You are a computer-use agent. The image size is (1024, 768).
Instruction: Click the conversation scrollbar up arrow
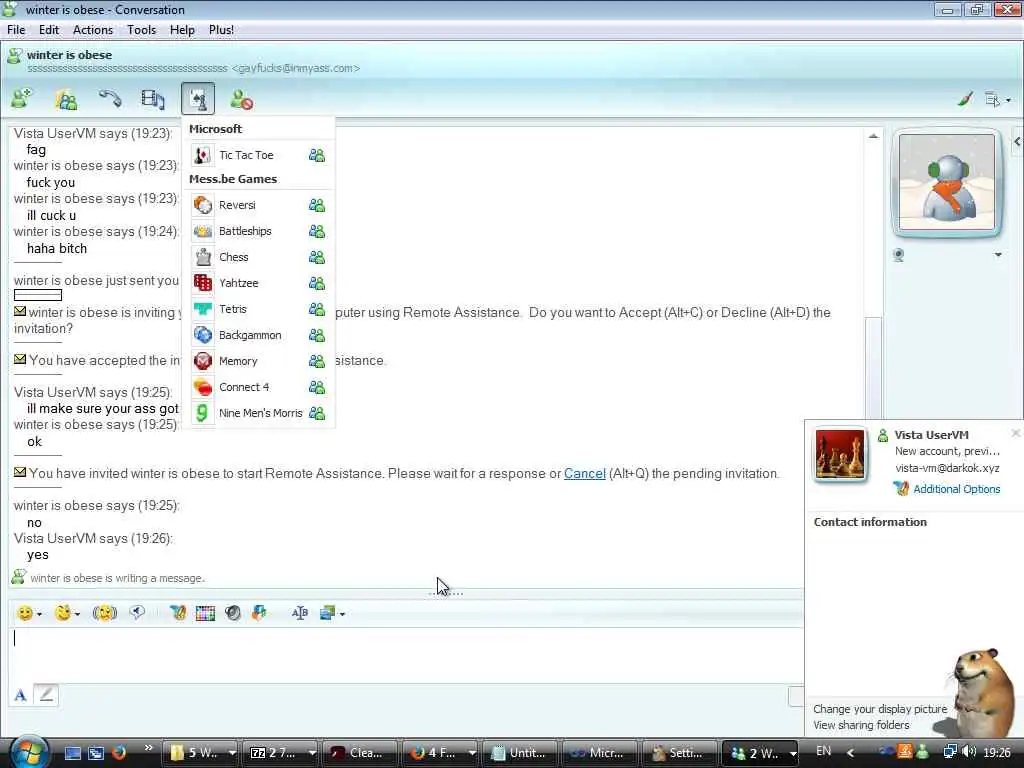(x=873, y=136)
